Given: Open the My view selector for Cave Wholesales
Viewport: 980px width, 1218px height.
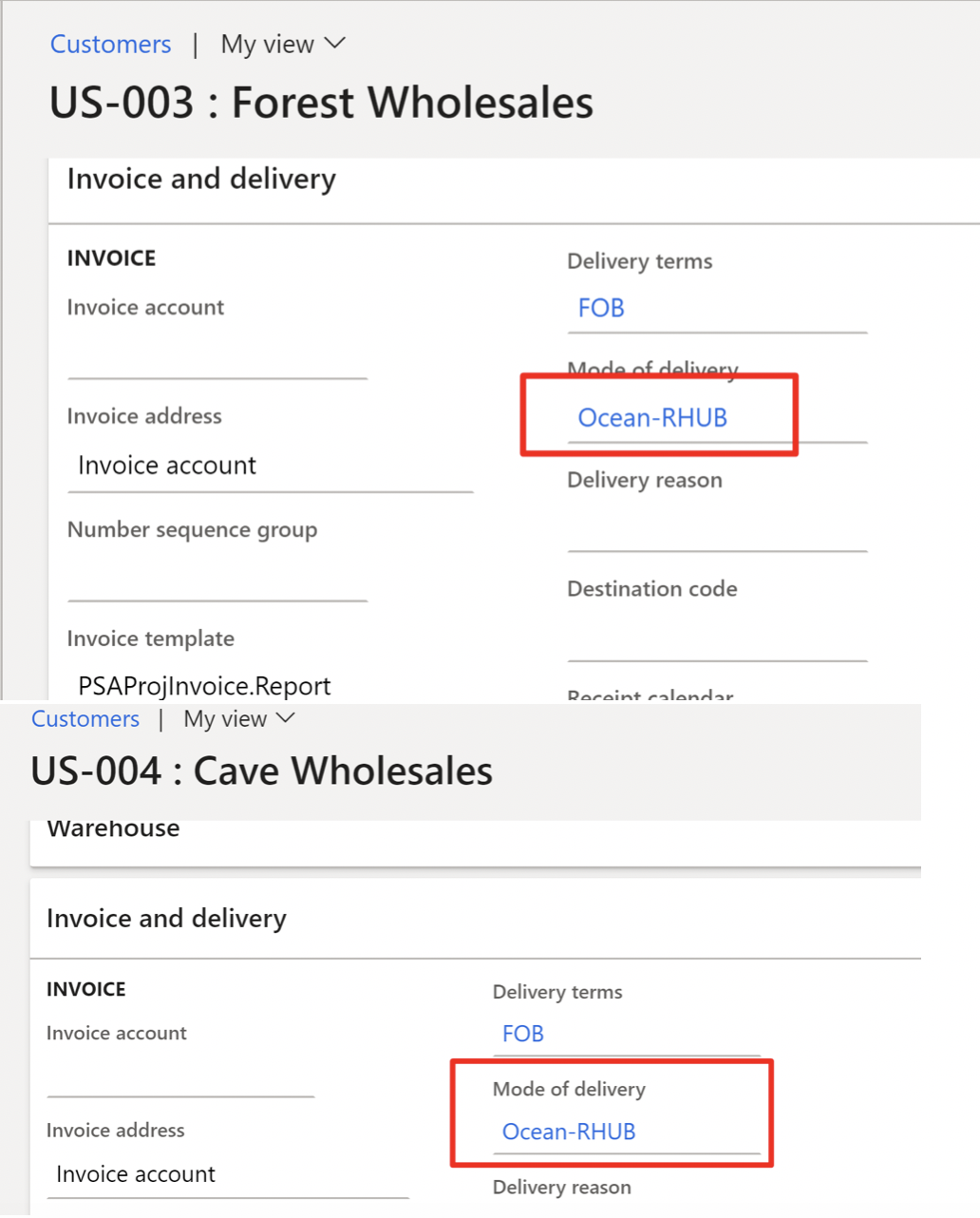Looking at the screenshot, I should [238, 718].
